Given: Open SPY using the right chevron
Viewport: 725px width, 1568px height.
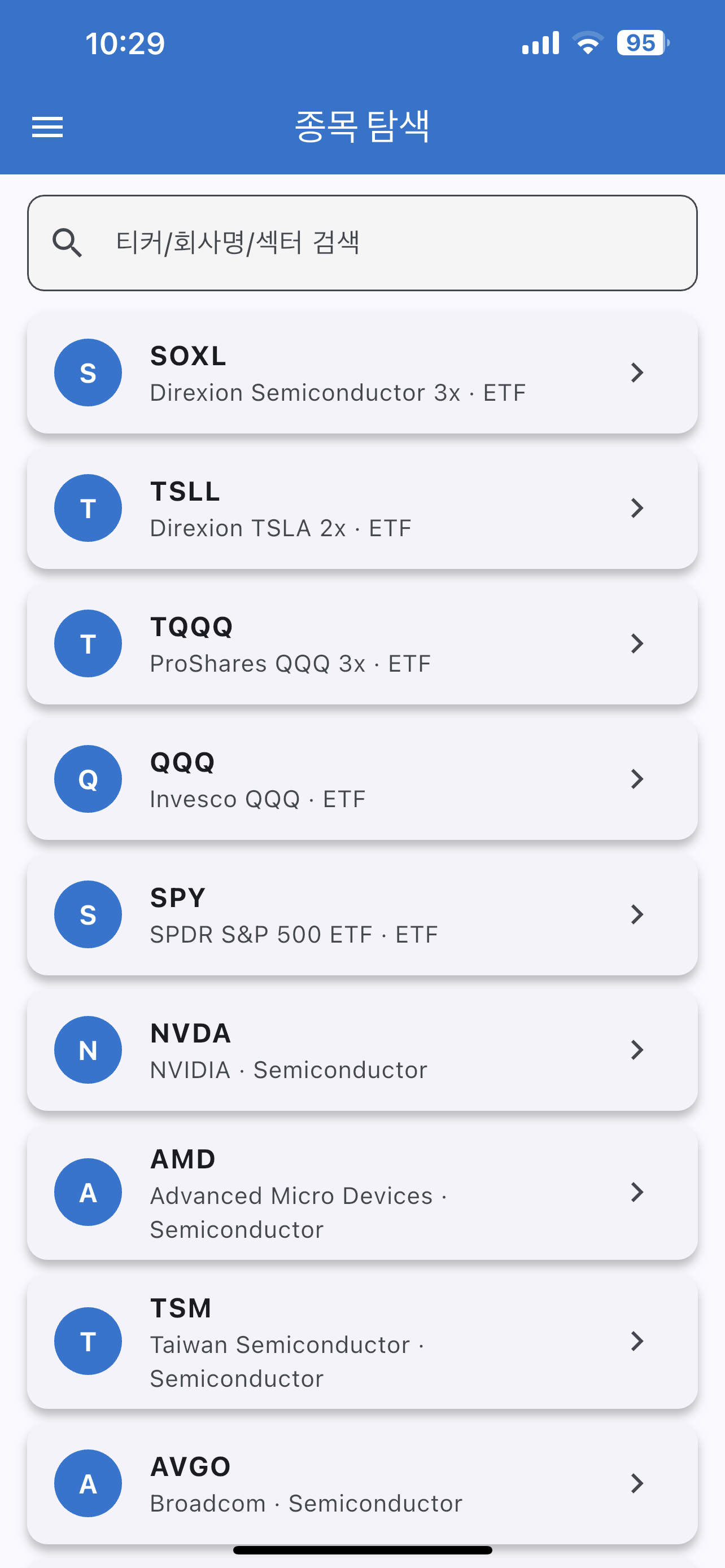Looking at the screenshot, I should [x=637, y=914].
